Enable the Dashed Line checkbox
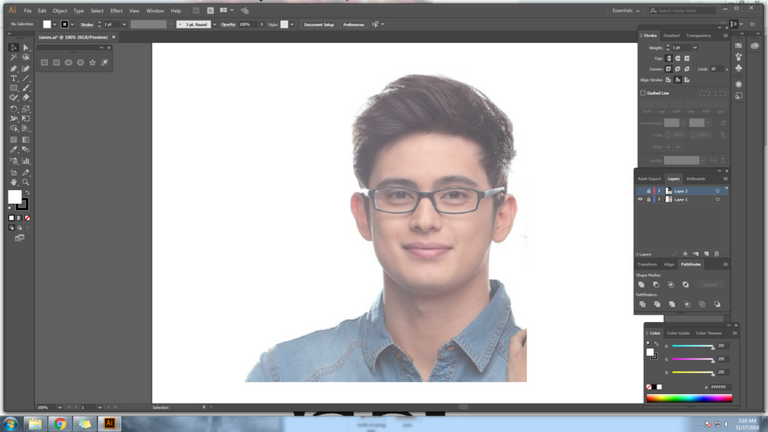 [643, 93]
